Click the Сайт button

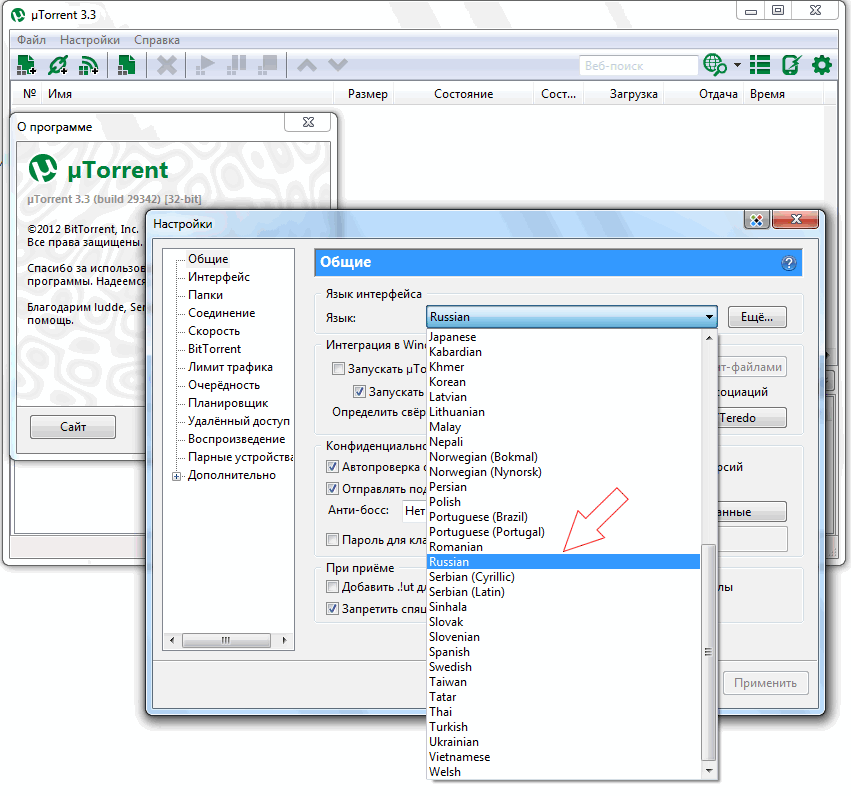[73, 427]
